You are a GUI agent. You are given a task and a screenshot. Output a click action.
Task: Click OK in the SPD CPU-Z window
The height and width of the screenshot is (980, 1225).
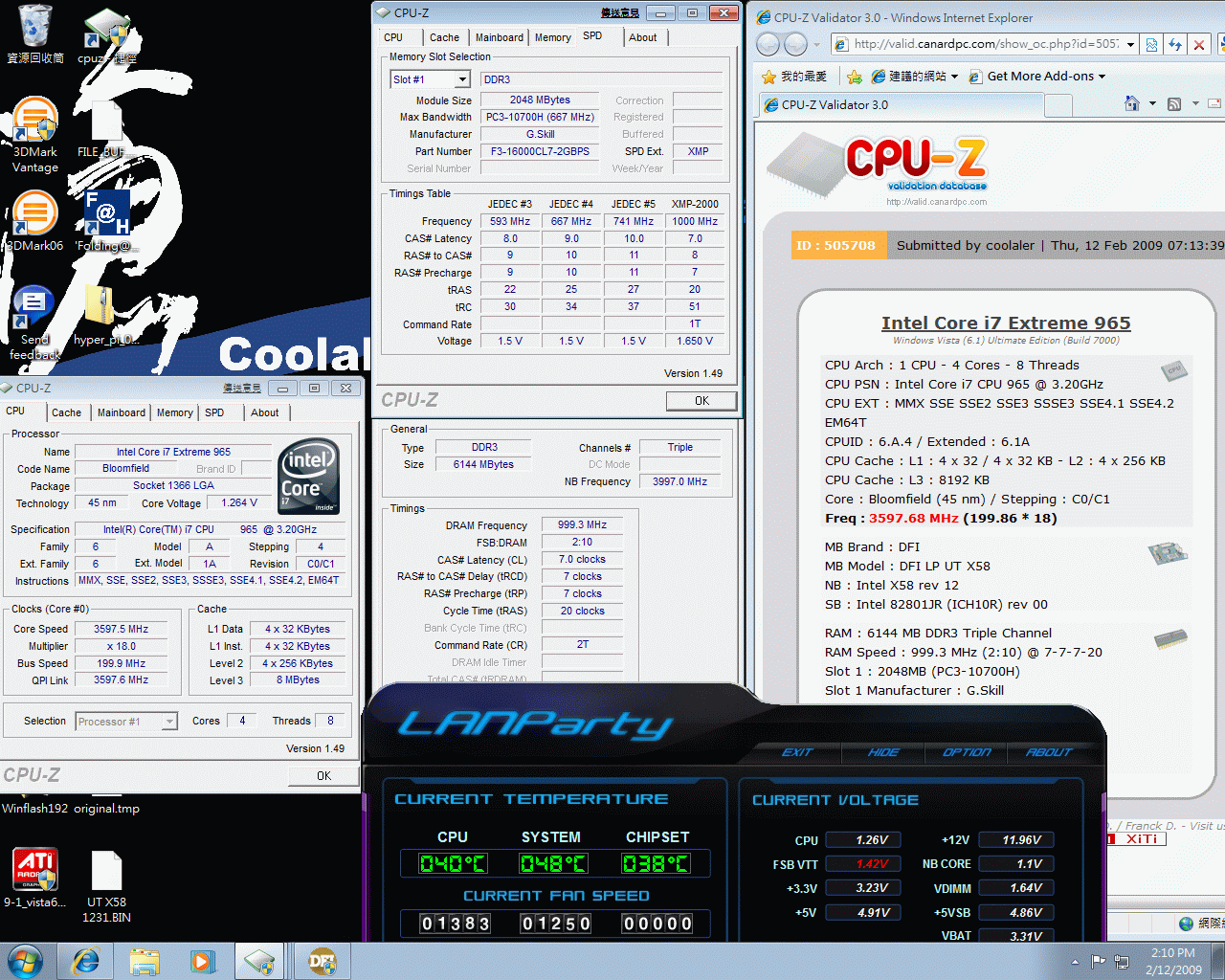tap(702, 401)
